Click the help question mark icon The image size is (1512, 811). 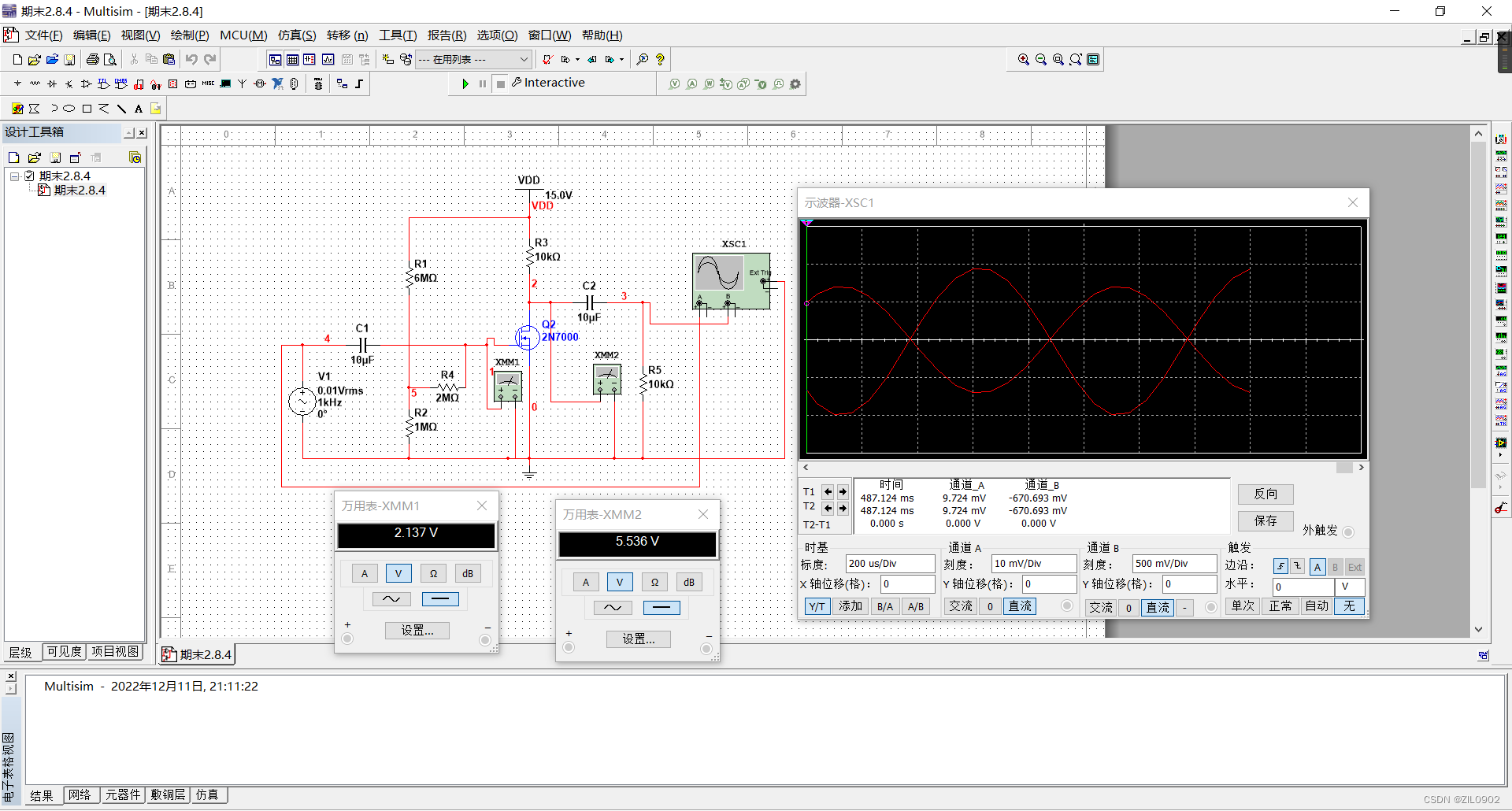(660, 59)
